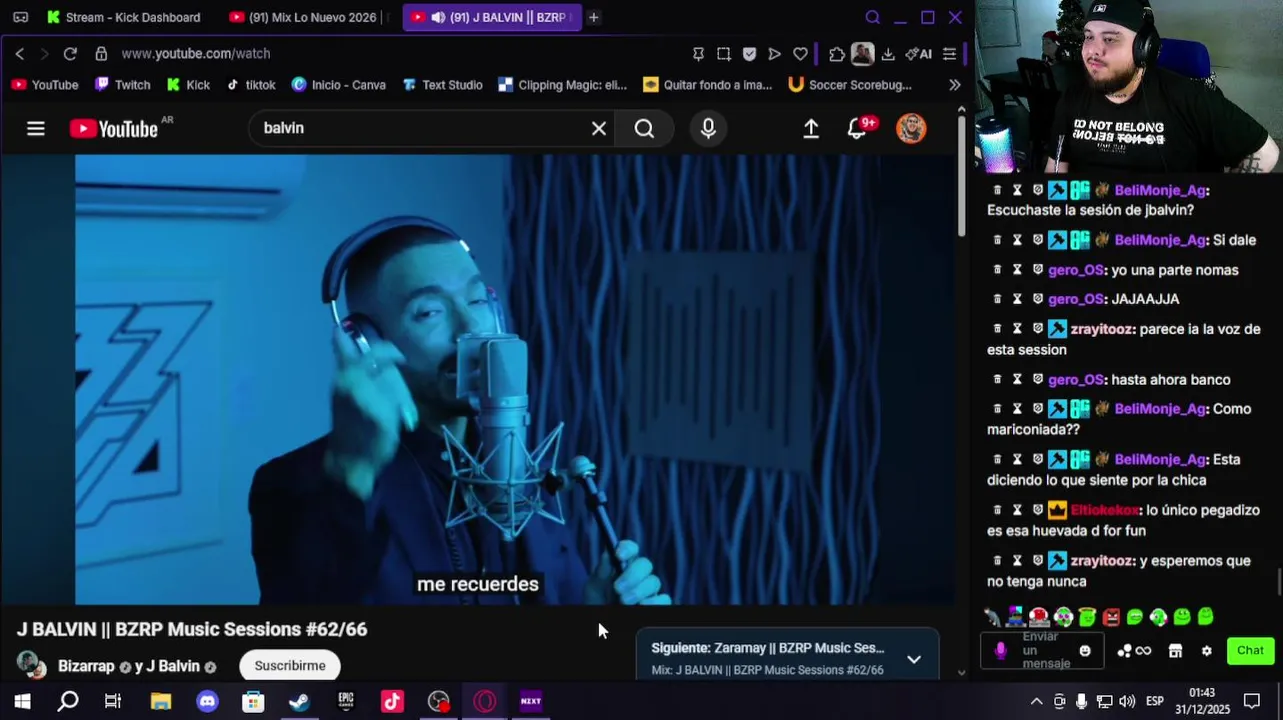
Task: Open the browser AI assistant button
Action: (x=918, y=53)
